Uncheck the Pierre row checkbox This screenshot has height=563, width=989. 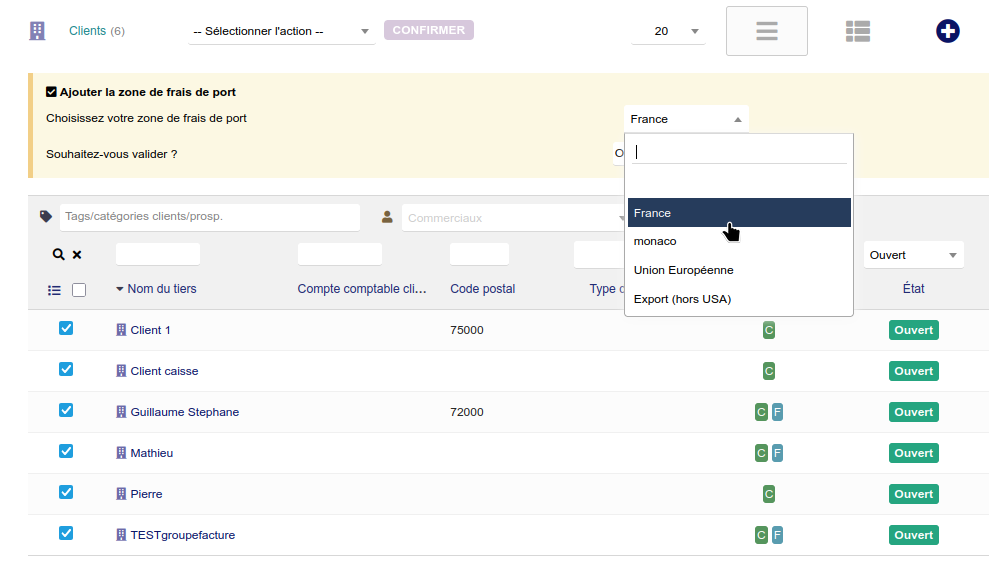tap(66, 492)
